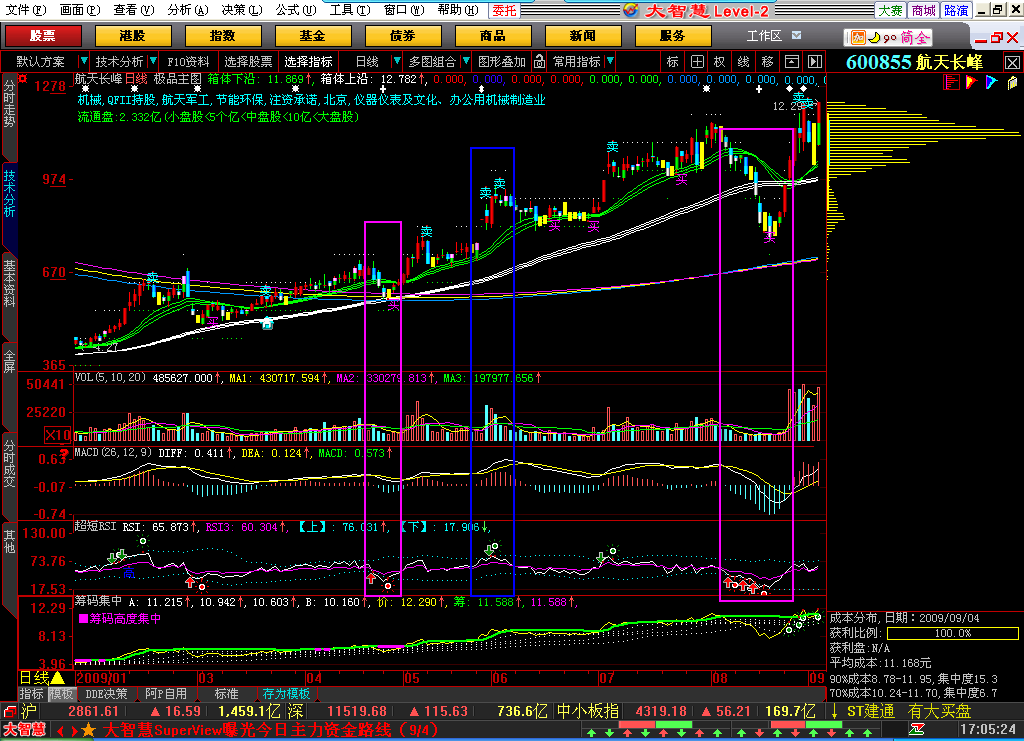Open the 工具(T) menu
Screen dimensions: 1024x741
click(349, 10)
